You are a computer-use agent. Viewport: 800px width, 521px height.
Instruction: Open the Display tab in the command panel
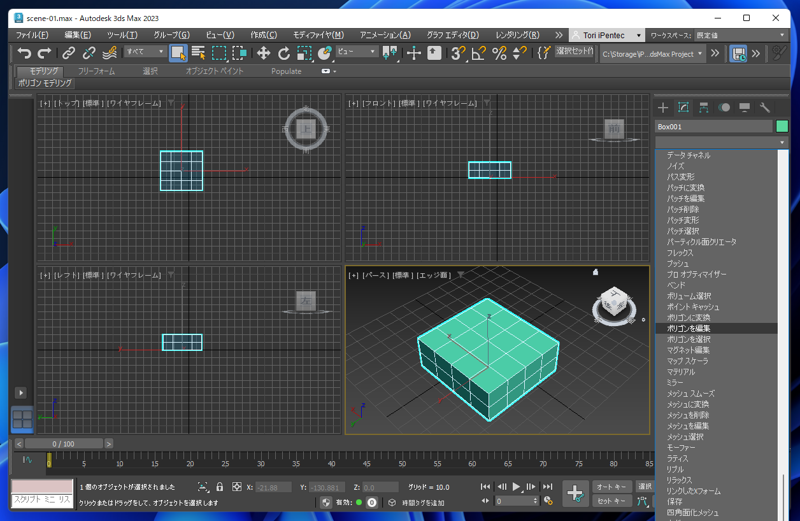(x=745, y=107)
